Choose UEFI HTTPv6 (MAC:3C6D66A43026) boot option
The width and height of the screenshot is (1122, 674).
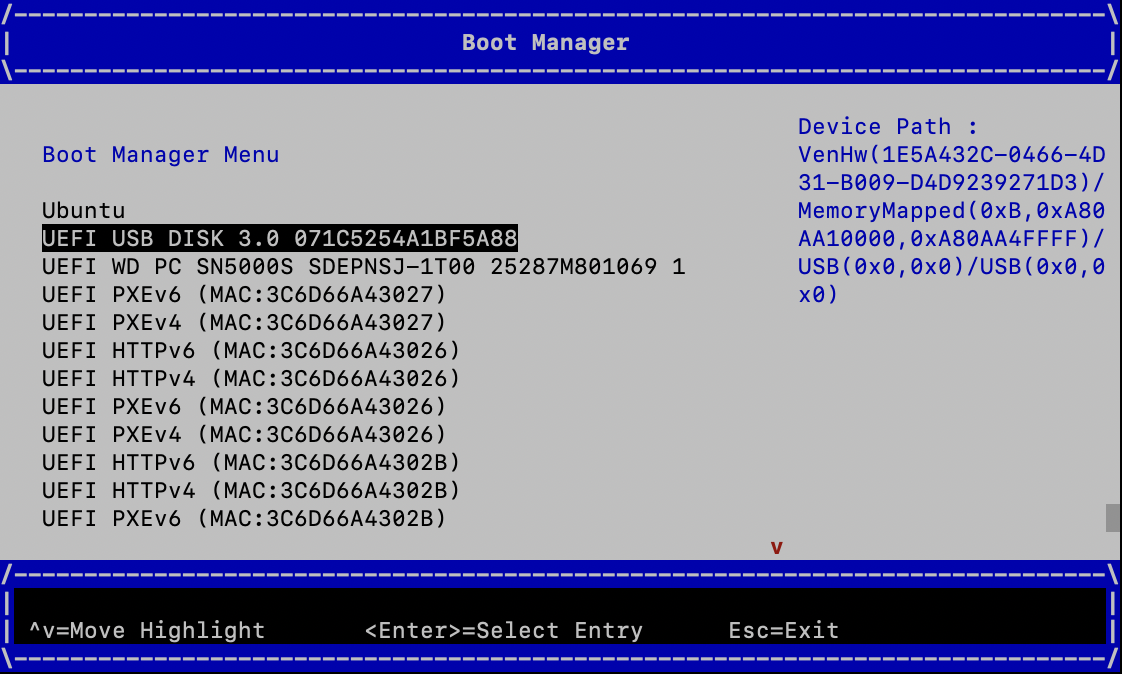pyautogui.click(x=250, y=350)
